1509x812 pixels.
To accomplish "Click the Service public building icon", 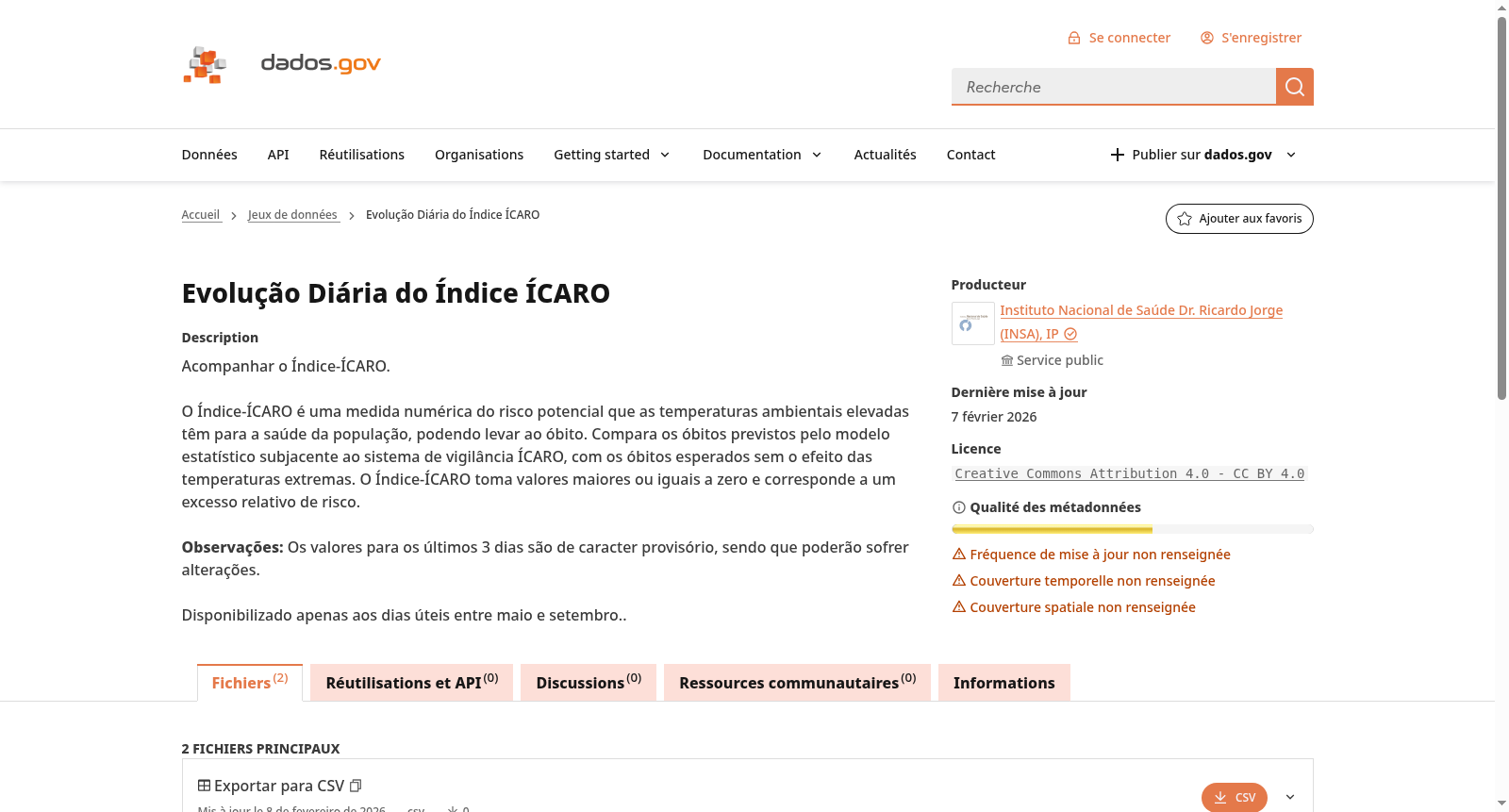I will pyautogui.click(x=1007, y=360).
